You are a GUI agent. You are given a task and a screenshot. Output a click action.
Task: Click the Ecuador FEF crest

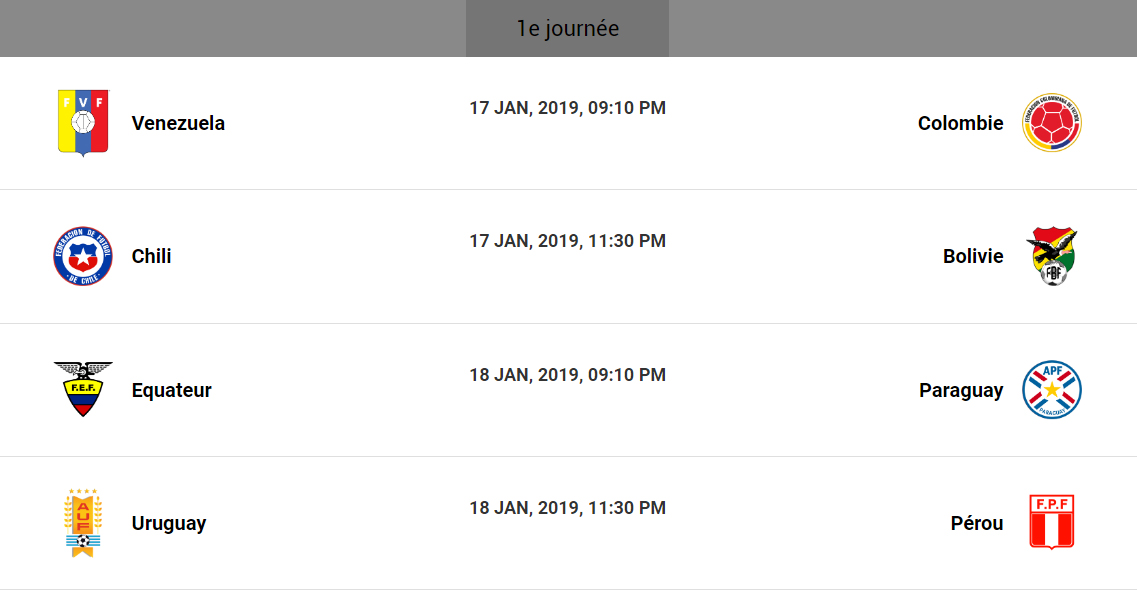point(83,390)
